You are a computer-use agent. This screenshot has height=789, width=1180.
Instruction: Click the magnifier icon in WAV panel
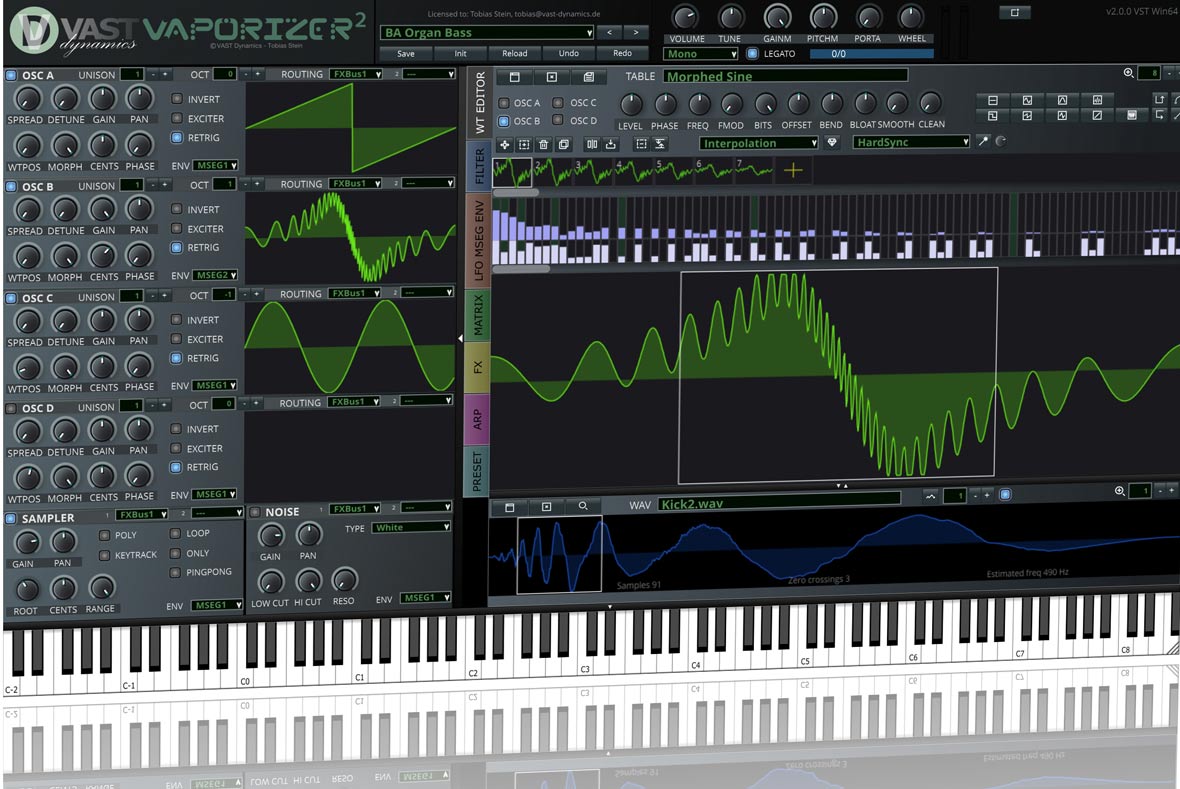point(583,507)
